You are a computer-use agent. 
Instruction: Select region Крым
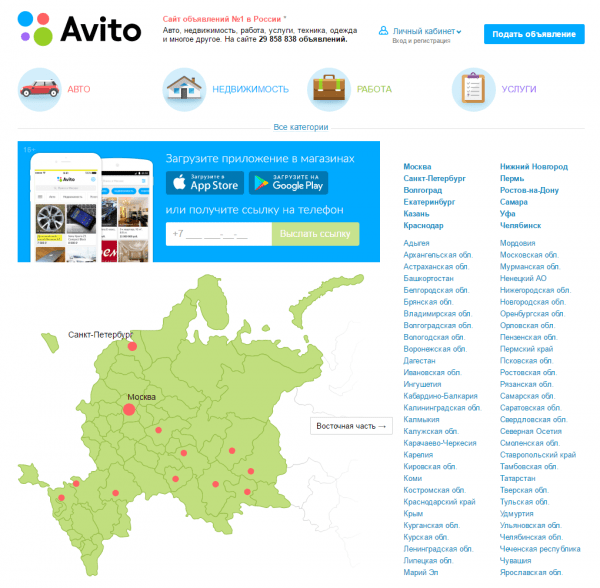click(413, 514)
